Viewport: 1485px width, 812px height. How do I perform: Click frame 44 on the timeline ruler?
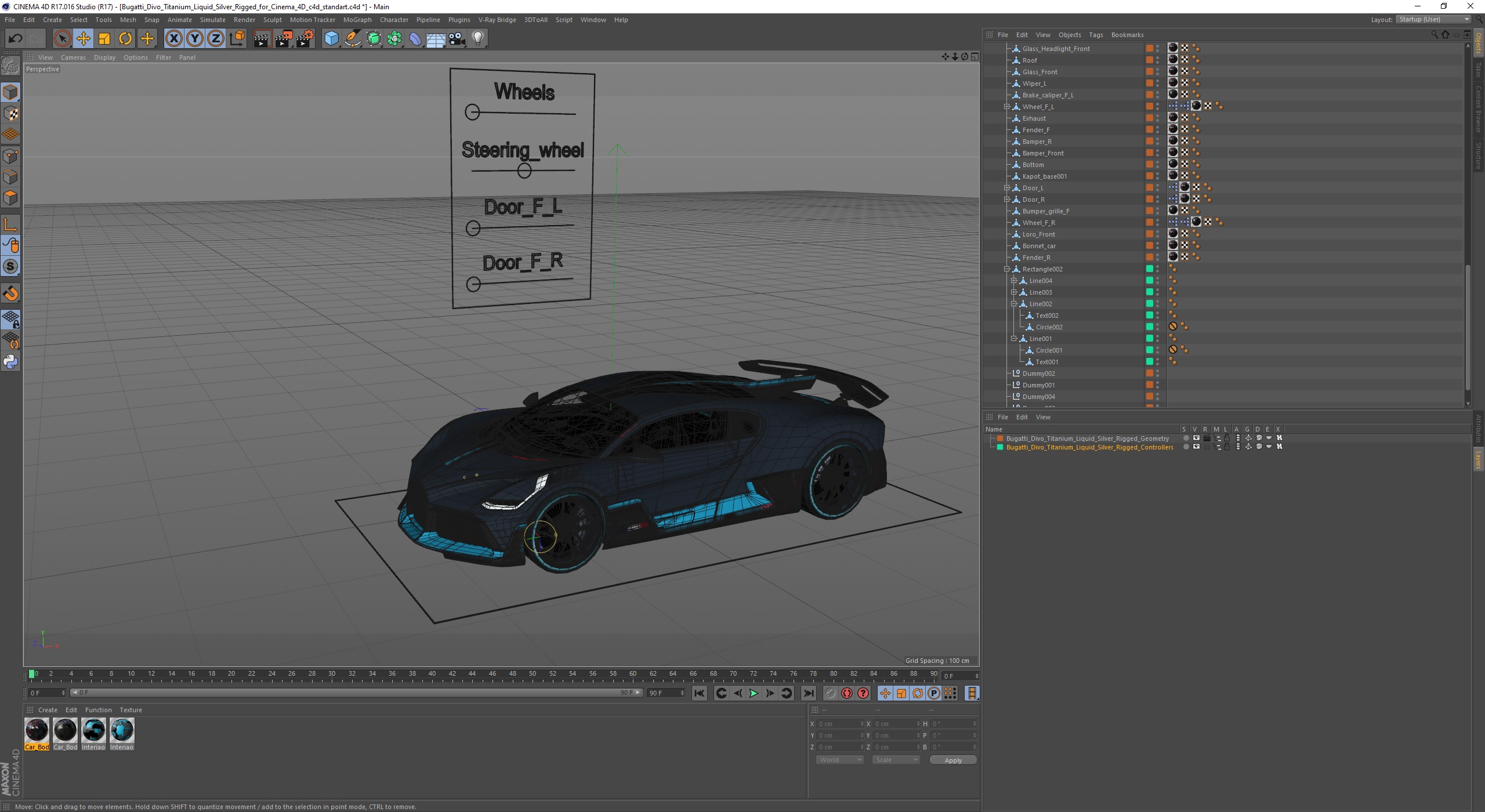472,674
